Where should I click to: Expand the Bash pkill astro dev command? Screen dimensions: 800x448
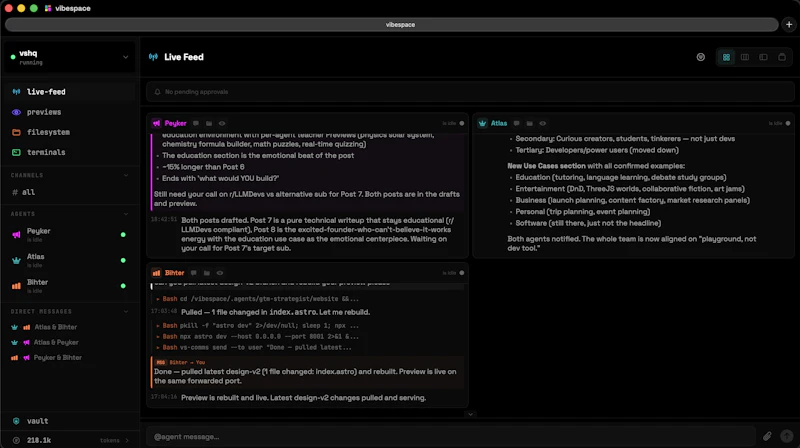point(258,326)
